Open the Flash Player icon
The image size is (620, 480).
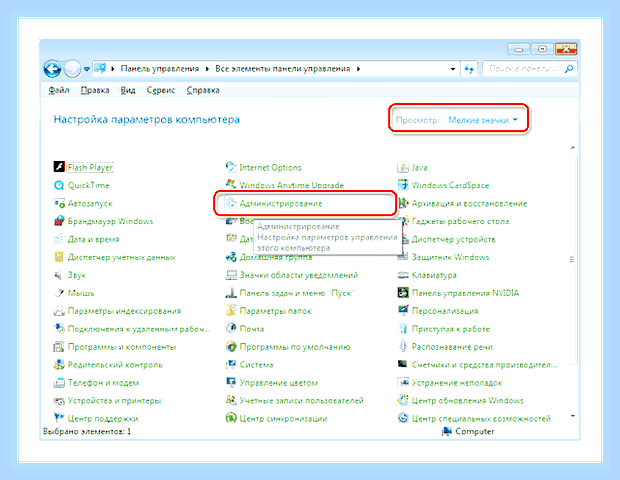click(59, 167)
